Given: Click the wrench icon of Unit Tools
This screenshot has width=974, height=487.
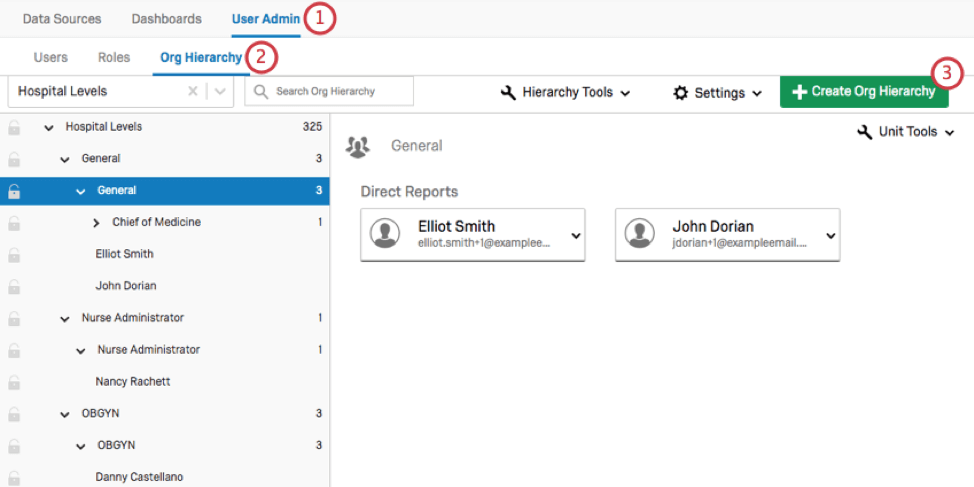Looking at the screenshot, I should pyautogui.click(x=865, y=132).
